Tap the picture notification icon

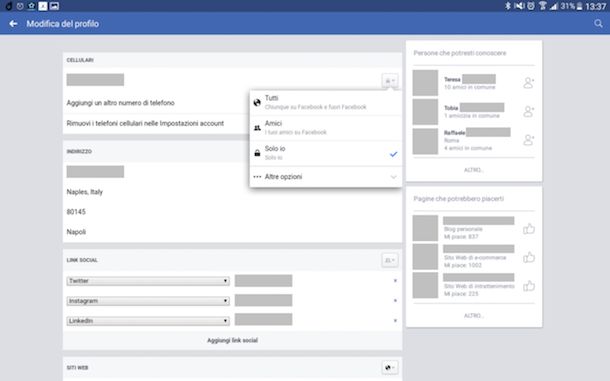pos(54,6)
